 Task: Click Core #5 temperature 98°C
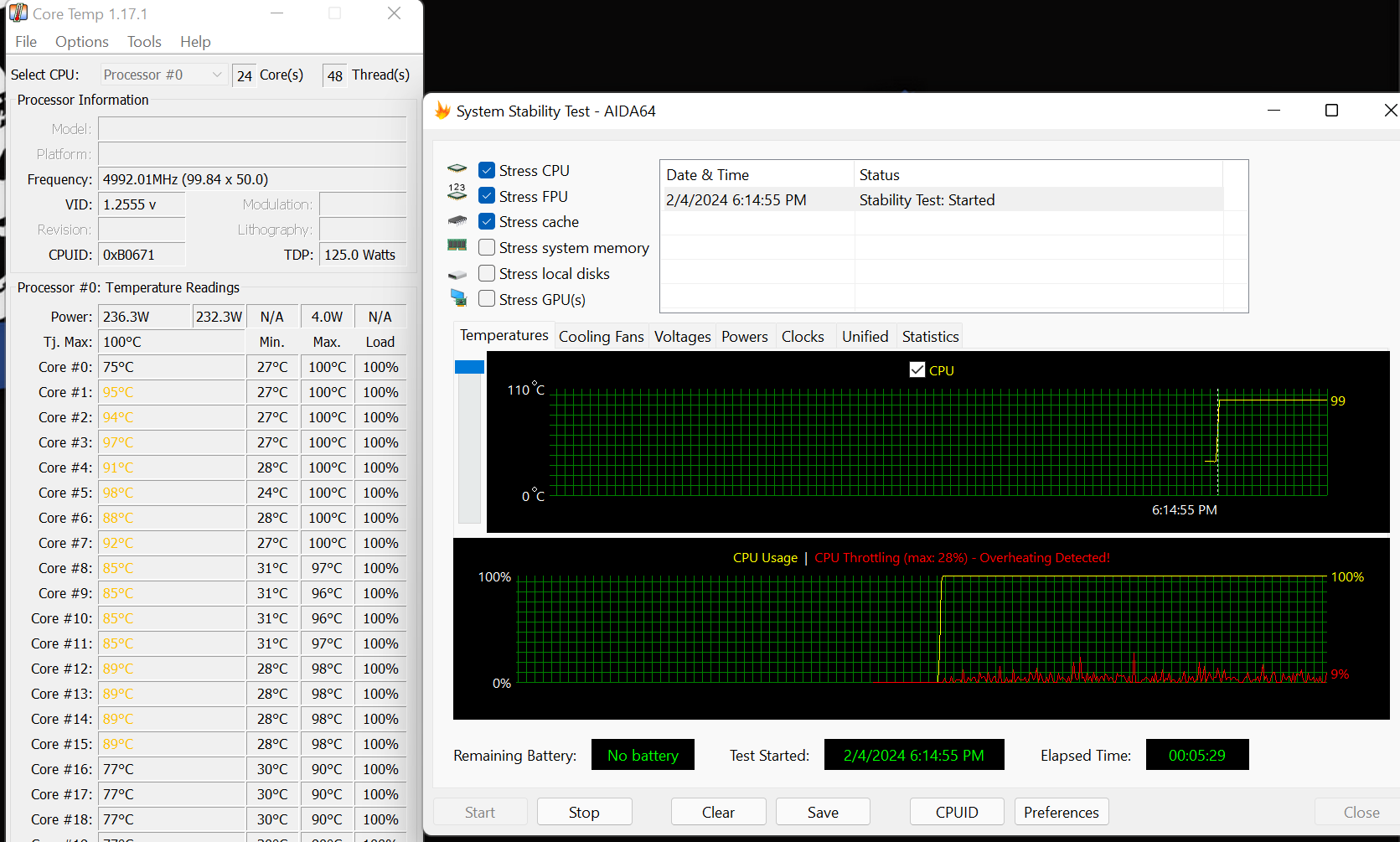pos(171,493)
